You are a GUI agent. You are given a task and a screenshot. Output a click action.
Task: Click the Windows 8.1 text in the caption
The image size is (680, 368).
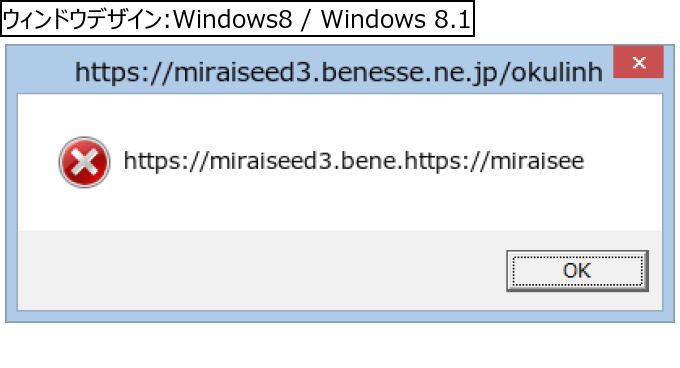(396, 19)
